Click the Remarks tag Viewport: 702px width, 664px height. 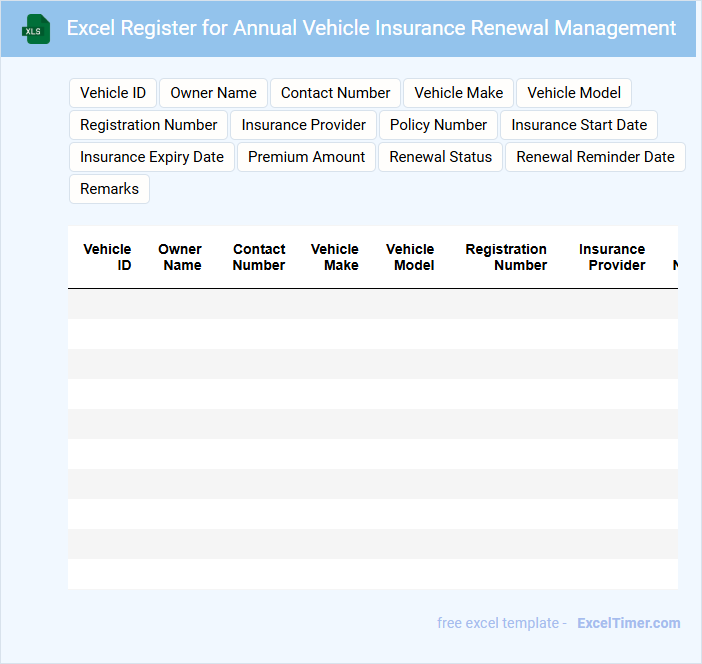tap(109, 189)
